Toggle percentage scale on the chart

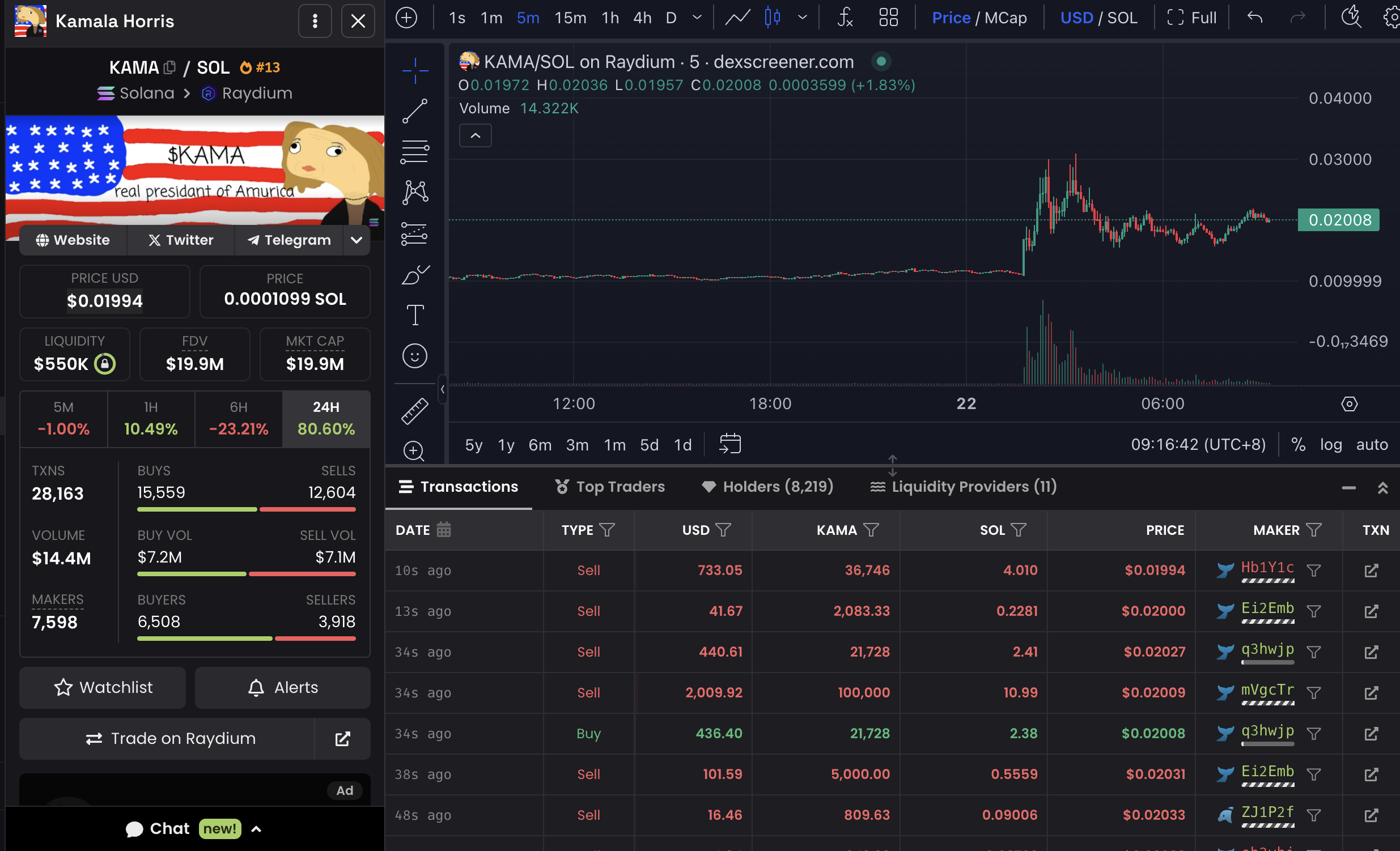[1298, 444]
